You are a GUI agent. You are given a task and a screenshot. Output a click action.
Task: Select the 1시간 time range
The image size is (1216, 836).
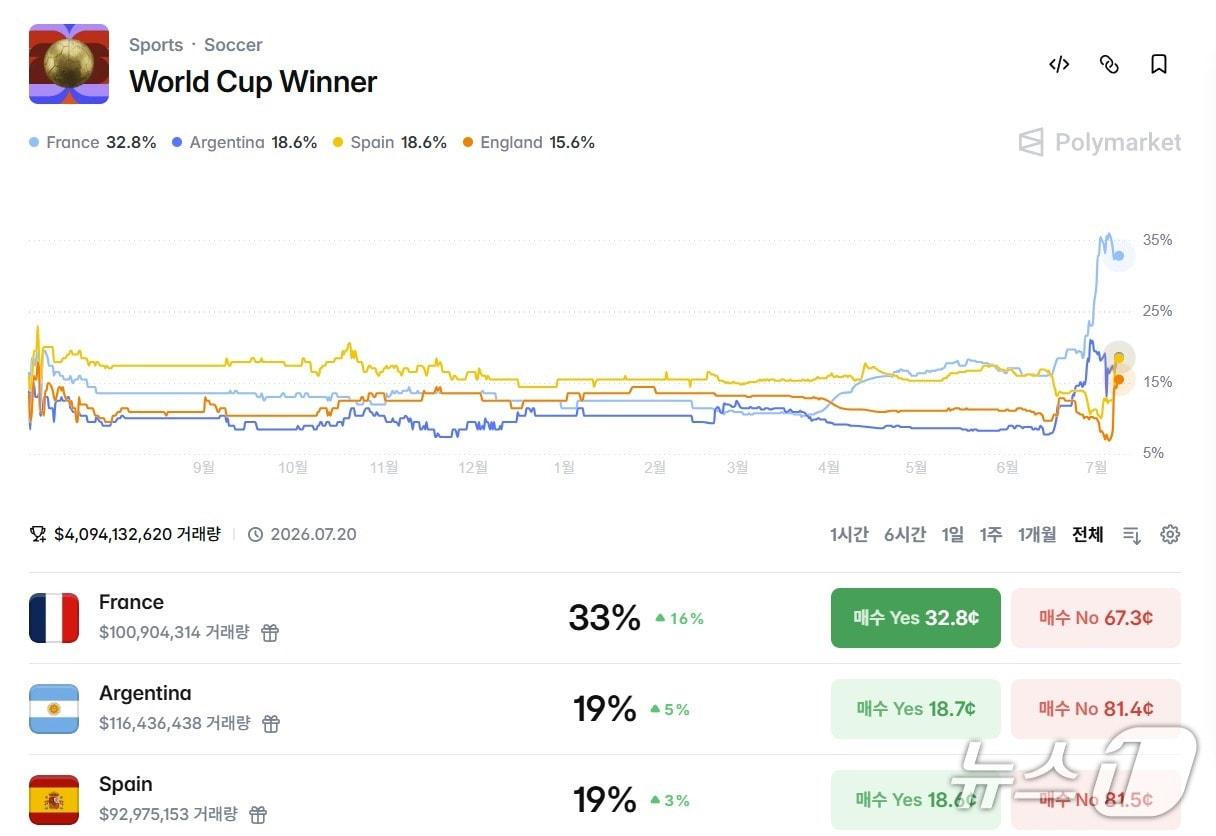pos(849,535)
